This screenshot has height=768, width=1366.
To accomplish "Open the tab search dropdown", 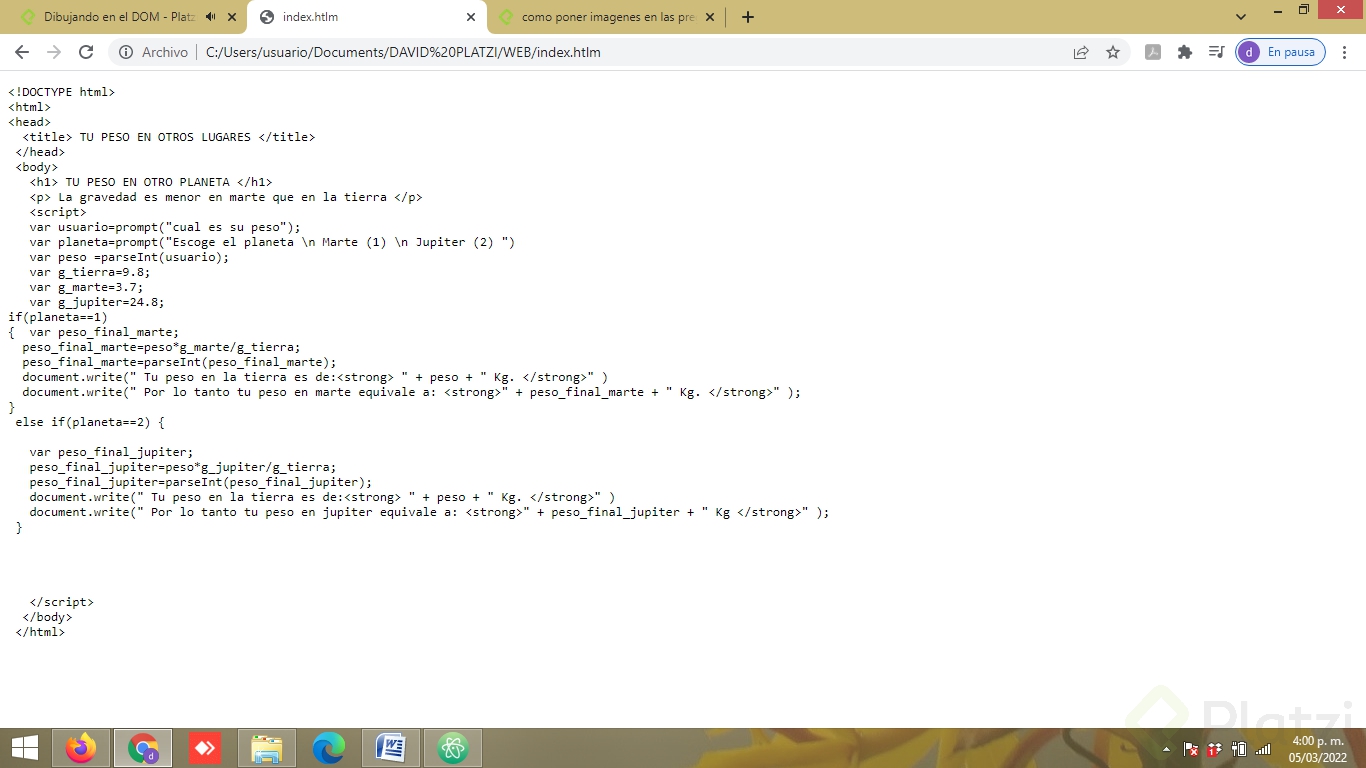I will (x=1241, y=17).
